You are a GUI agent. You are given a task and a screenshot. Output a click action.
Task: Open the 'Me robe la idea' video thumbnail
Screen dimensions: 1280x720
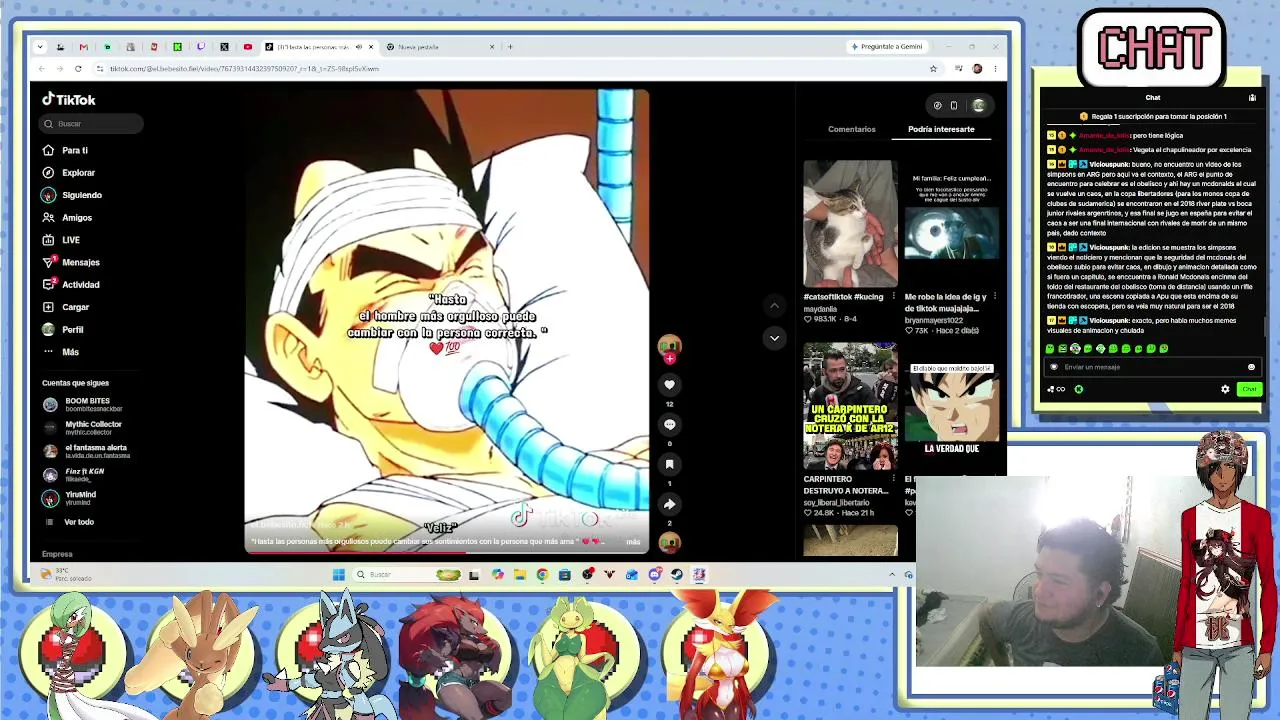[x=952, y=224]
